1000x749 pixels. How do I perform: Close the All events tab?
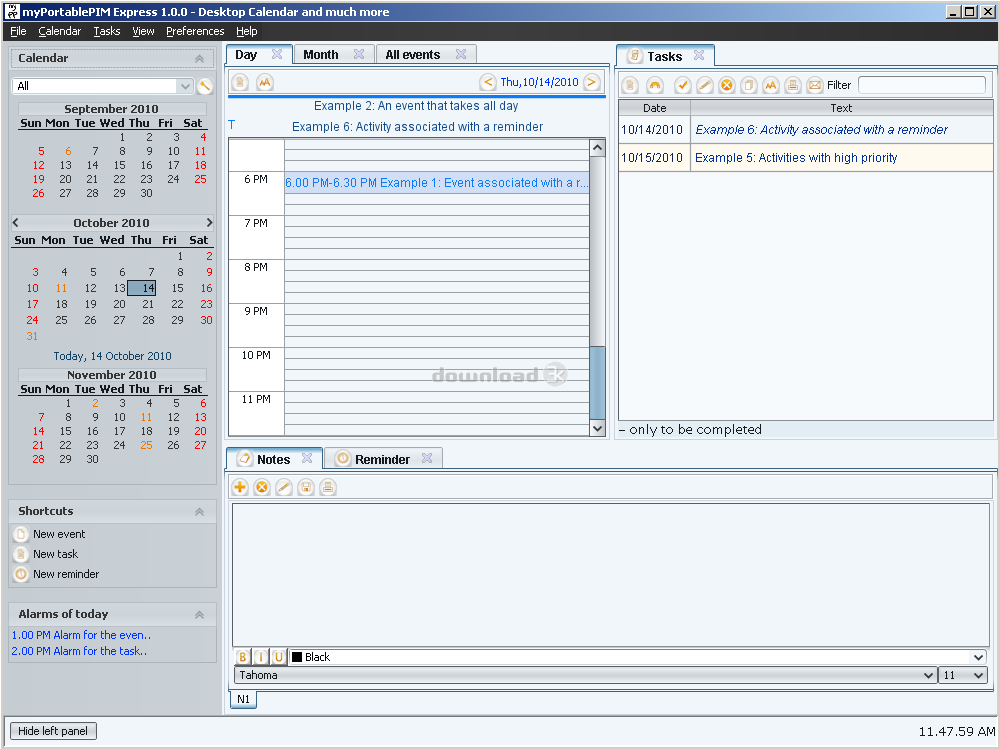click(x=461, y=54)
